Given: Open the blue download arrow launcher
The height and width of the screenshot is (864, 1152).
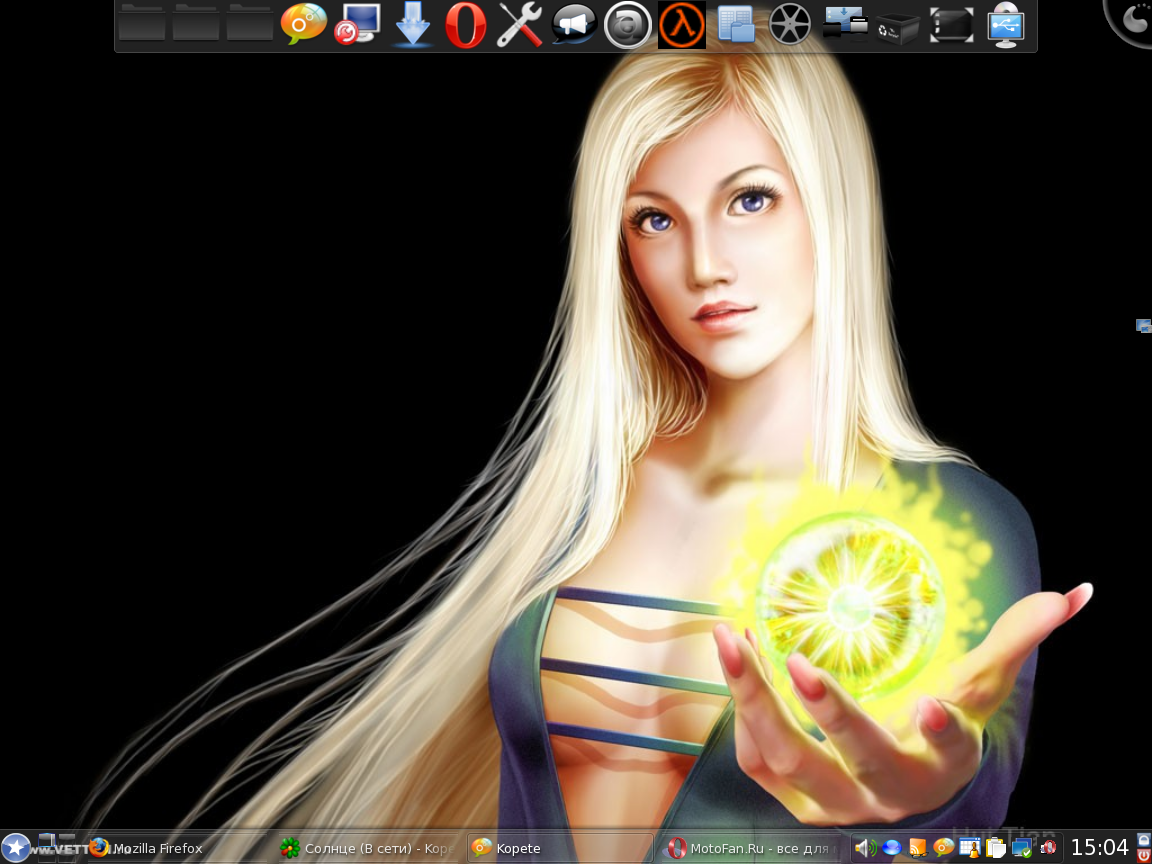Looking at the screenshot, I should coord(412,24).
